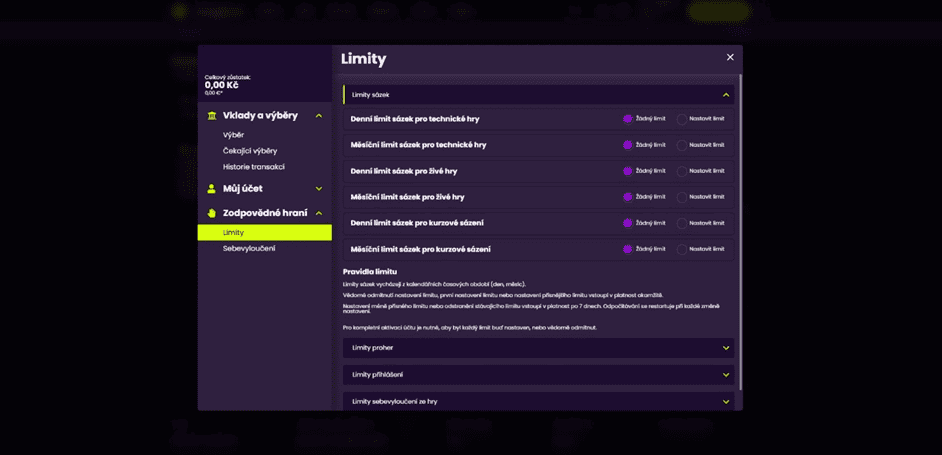The width and height of the screenshot is (942, 455).
Task: Select the highlighted Limity menu item
Action: 264,233
